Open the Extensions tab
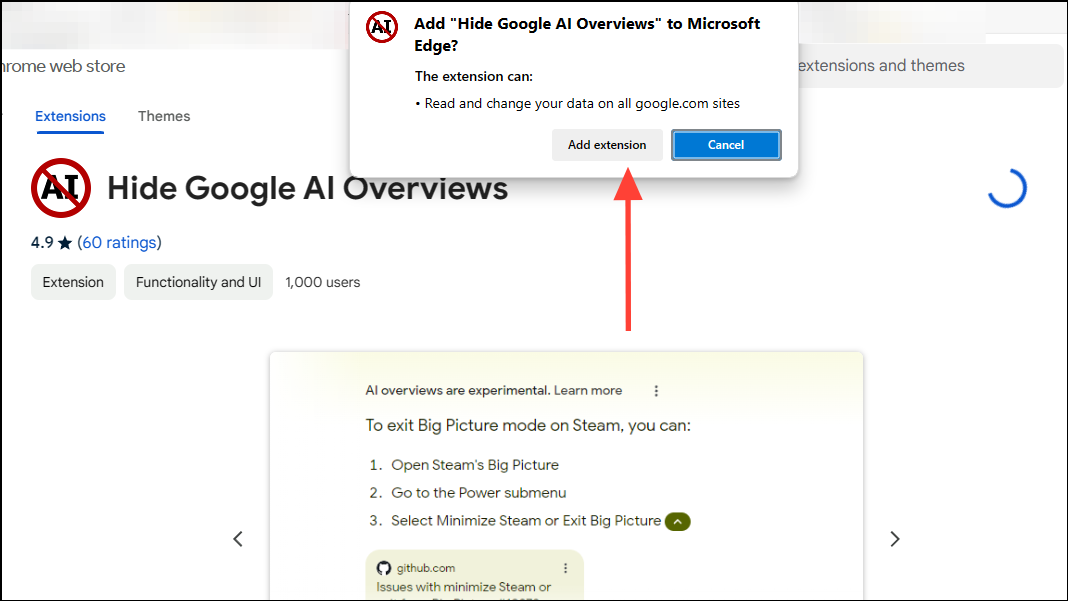The width and height of the screenshot is (1068, 601). coord(70,116)
